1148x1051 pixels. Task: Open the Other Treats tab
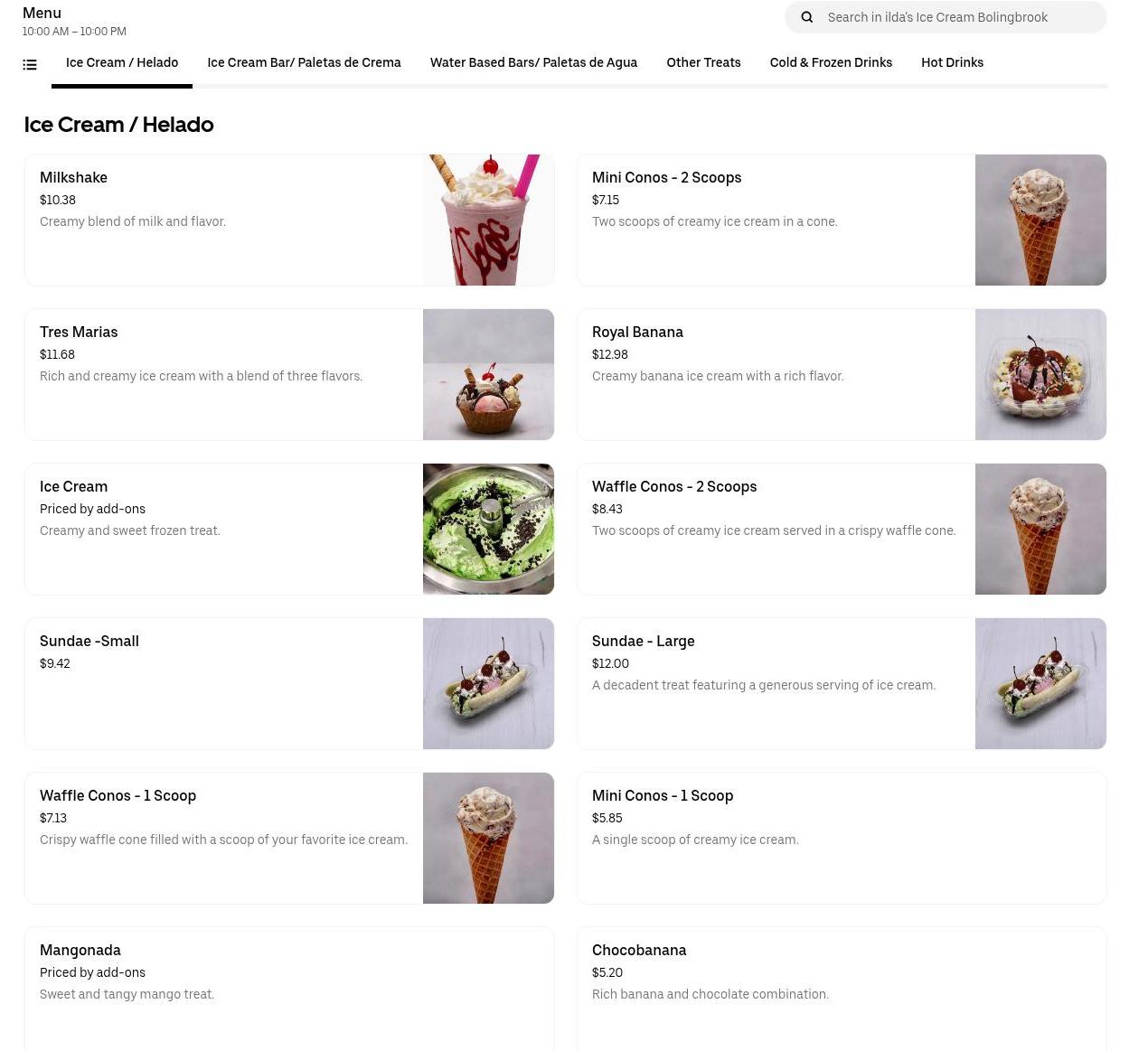point(703,62)
